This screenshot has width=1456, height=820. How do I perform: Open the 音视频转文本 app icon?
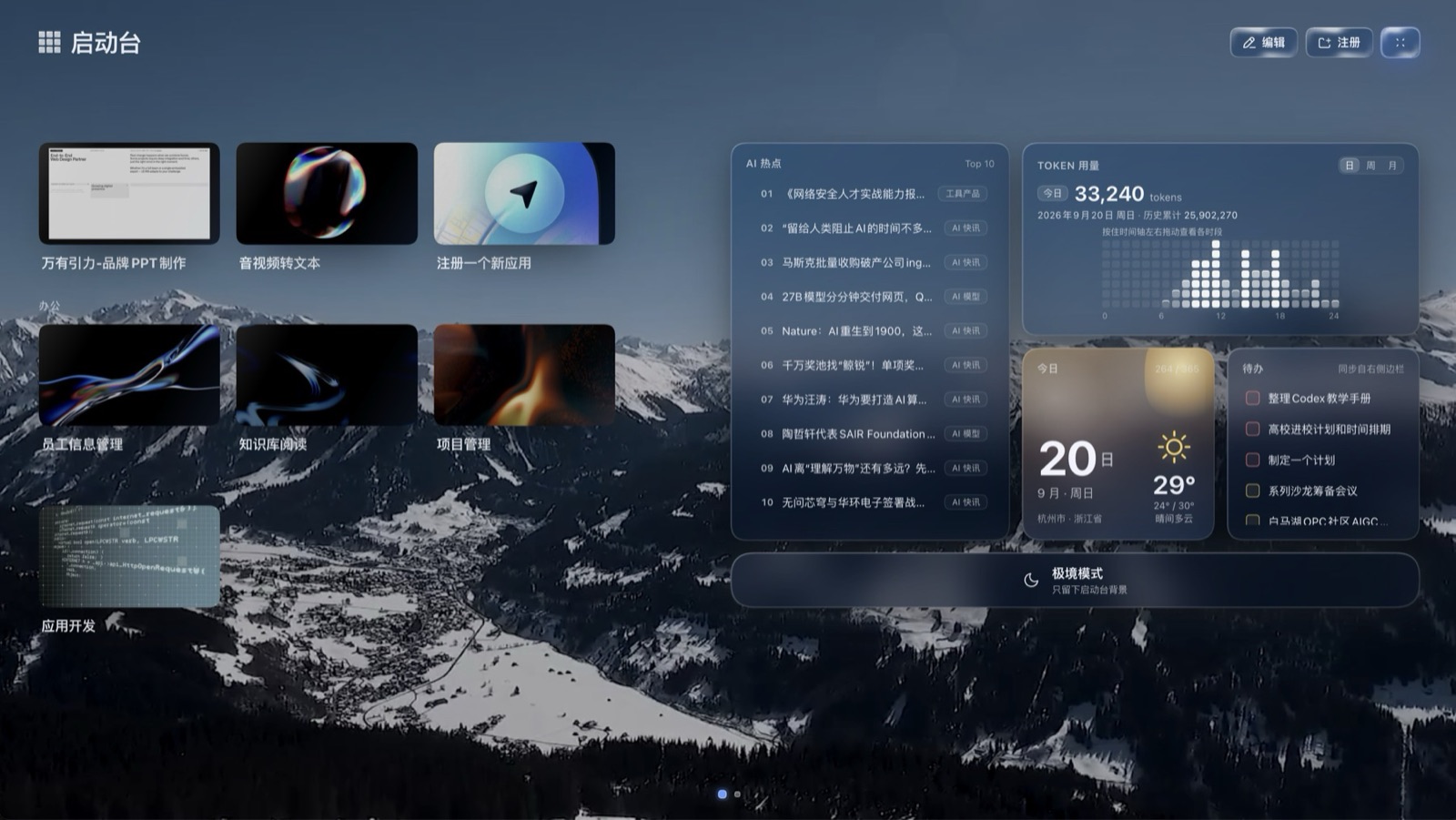327,193
